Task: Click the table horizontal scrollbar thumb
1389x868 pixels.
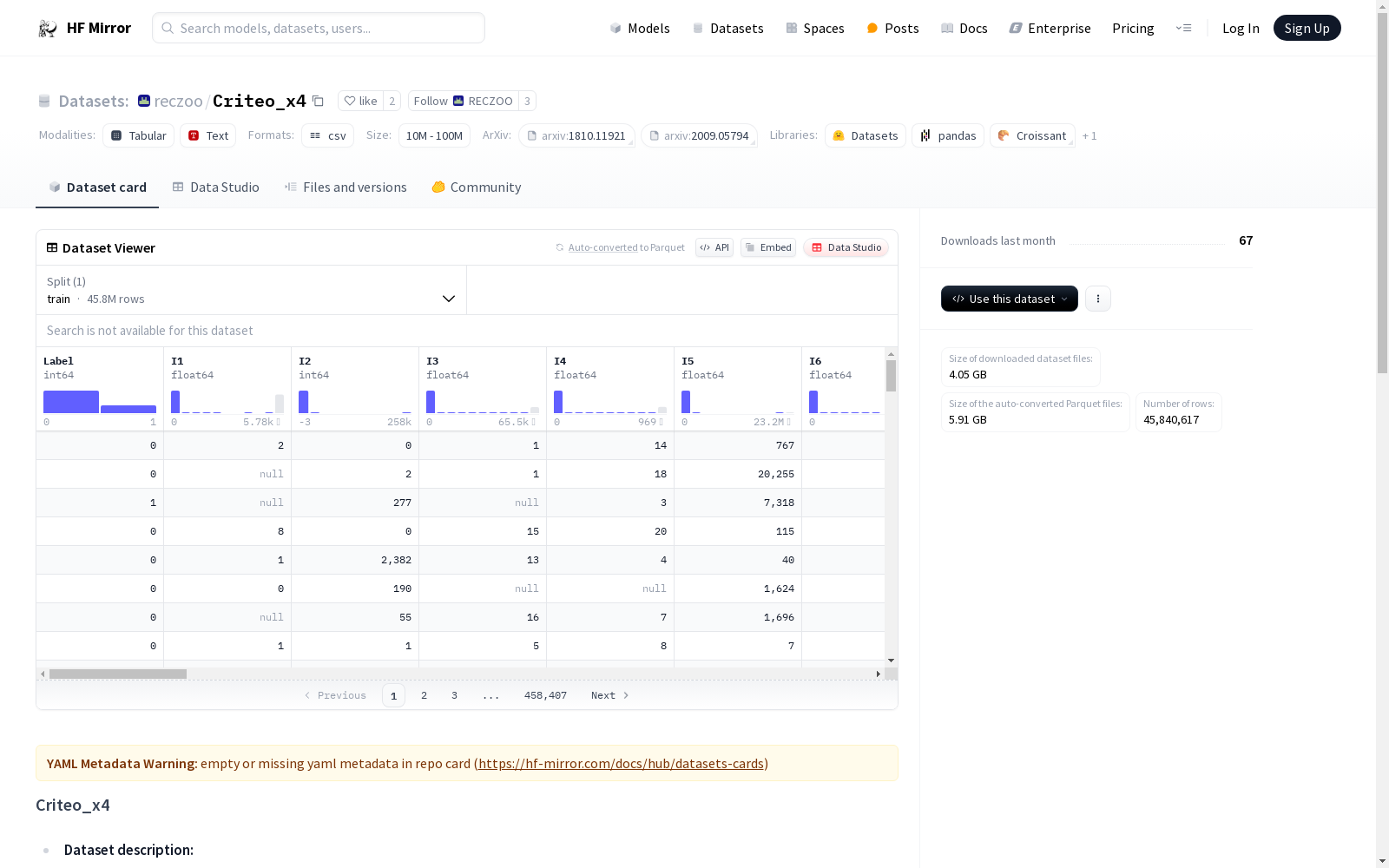Action: pos(118,674)
